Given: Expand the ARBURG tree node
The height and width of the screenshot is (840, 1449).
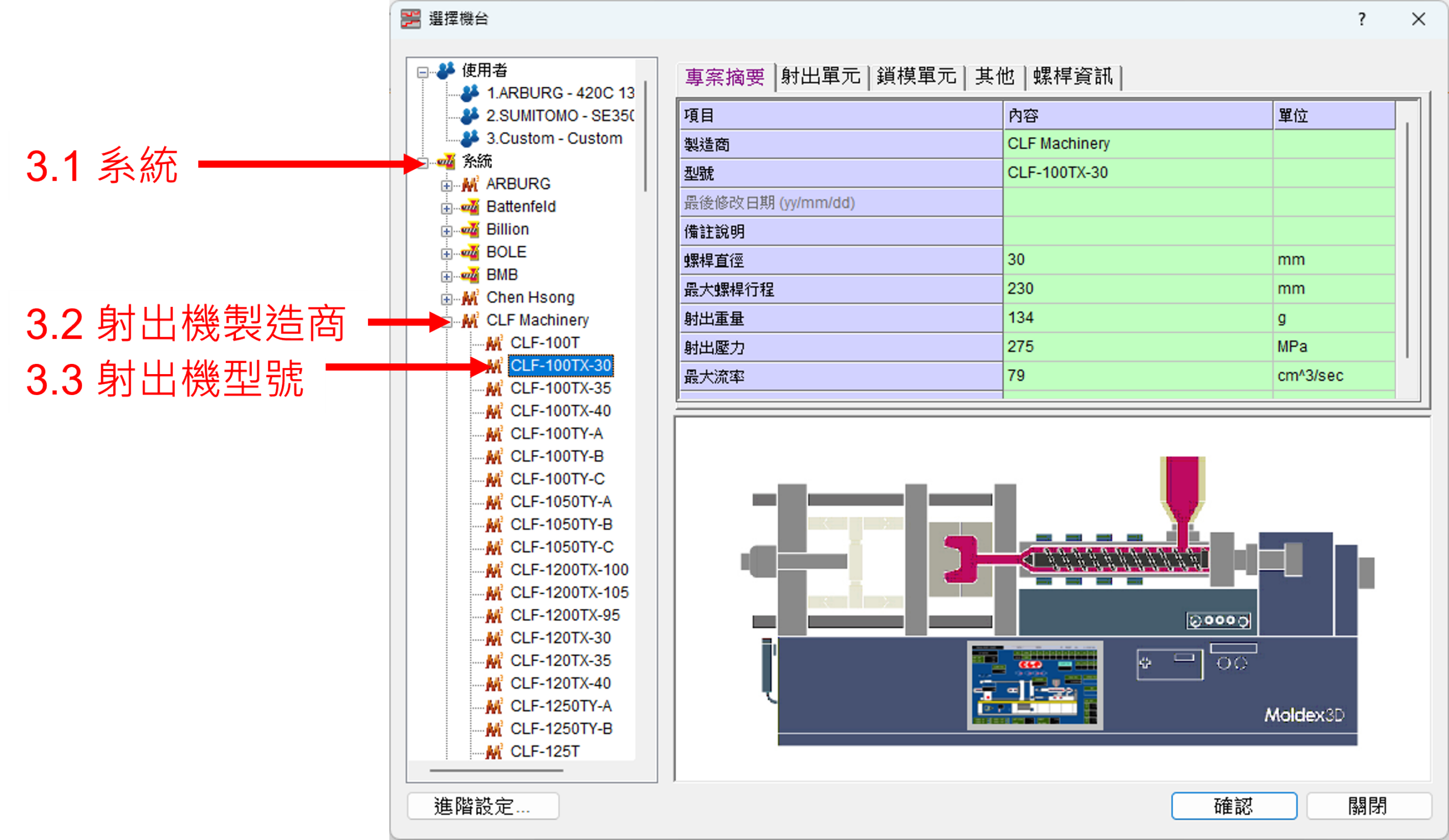Looking at the screenshot, I should 446,185.
